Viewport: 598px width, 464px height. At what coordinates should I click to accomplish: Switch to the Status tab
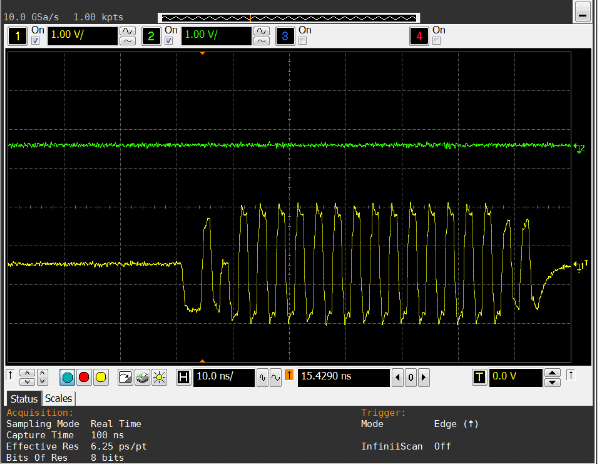[x=24, y=399]
